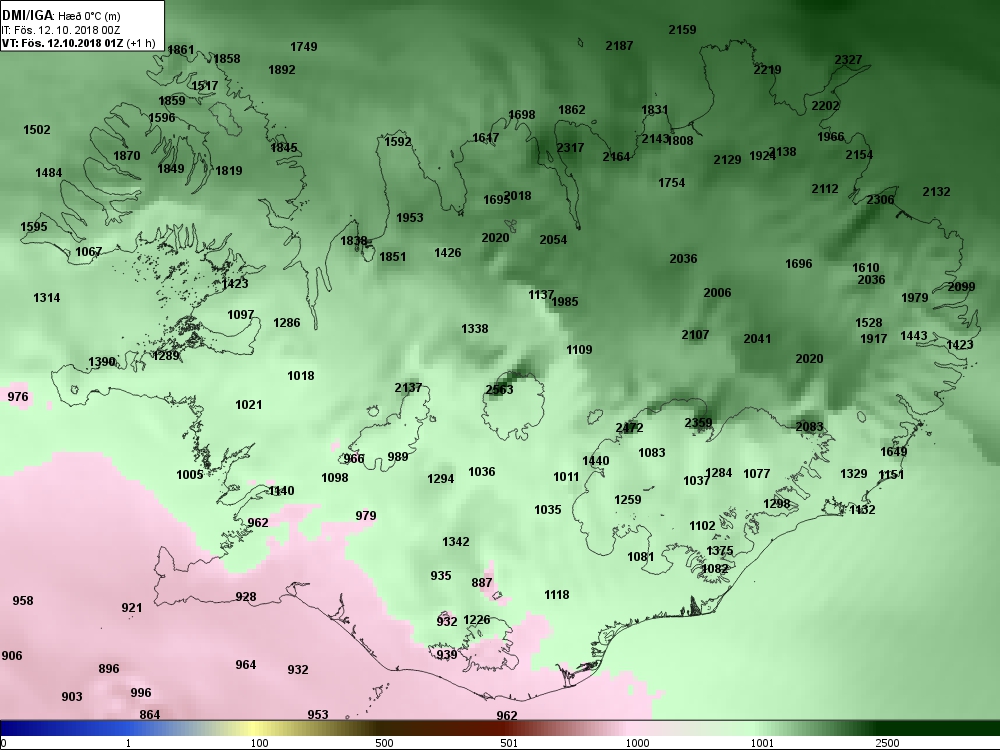1000x750 pixels.
Task: Click the map value 2099
Action: point(961,286)
